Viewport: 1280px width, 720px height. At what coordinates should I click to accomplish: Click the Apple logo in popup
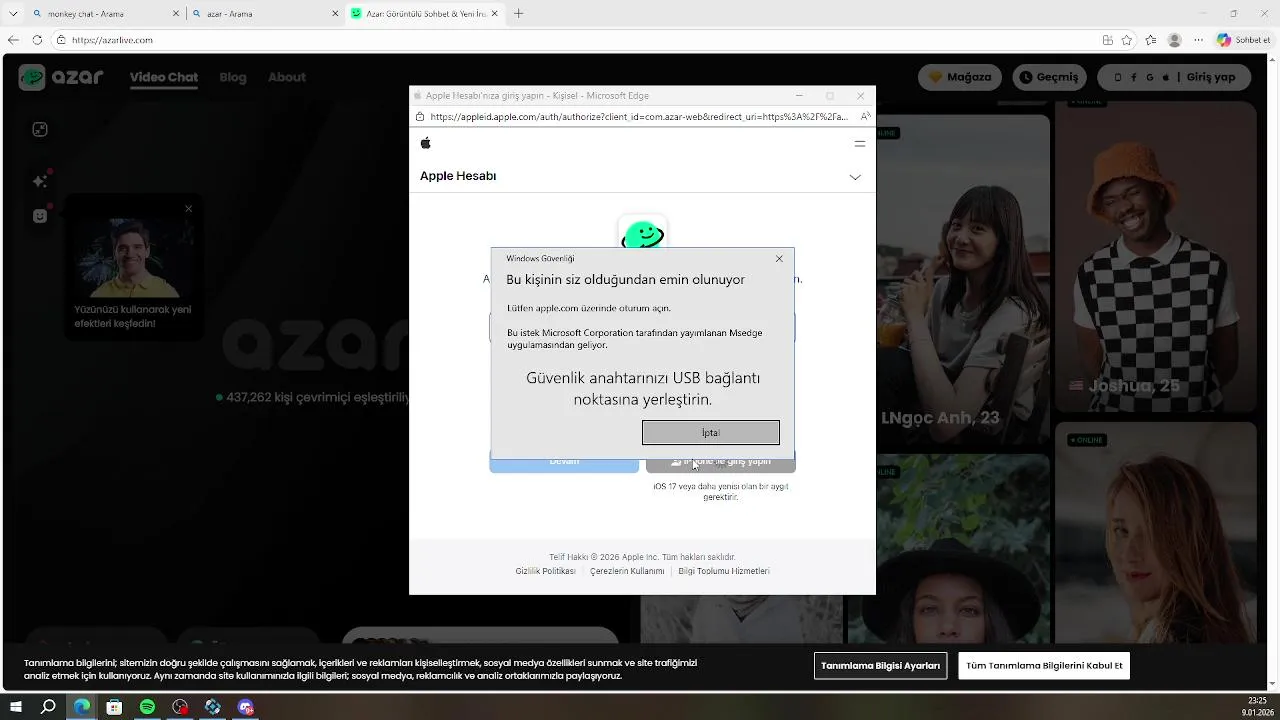point(426,143)
